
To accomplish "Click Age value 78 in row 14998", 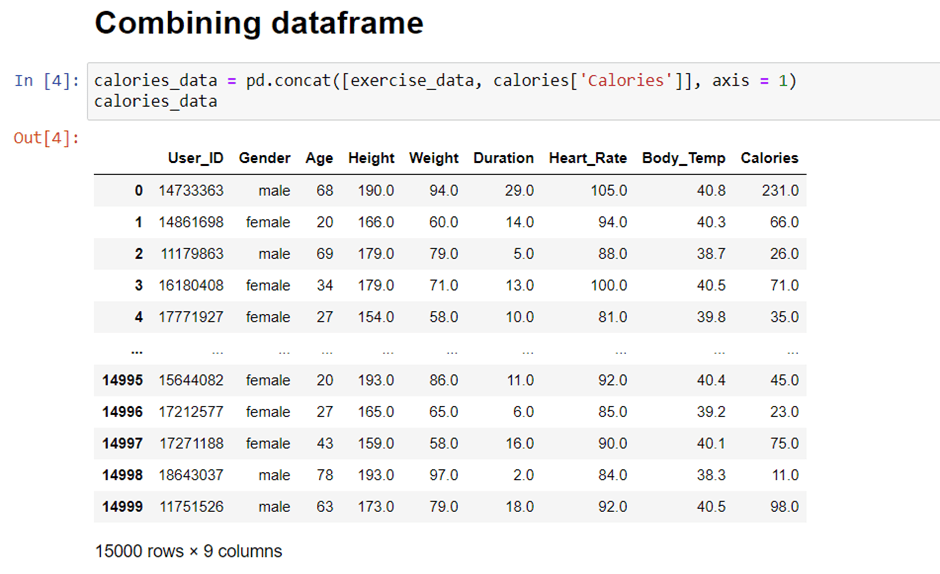I will 325,476.
